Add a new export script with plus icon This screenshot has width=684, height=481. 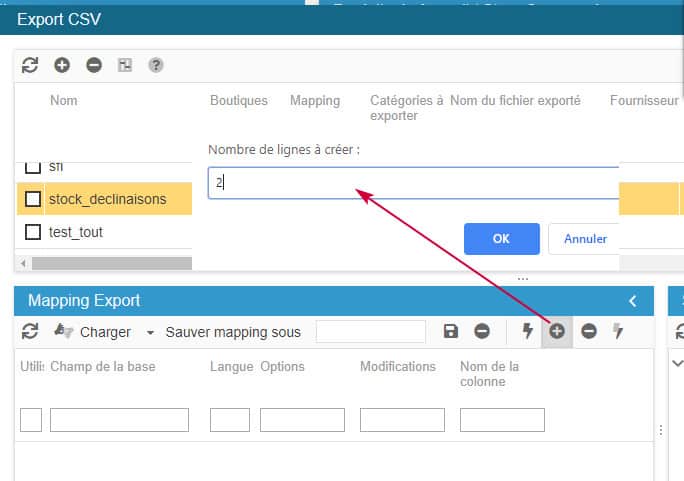(x=62, y=65)
